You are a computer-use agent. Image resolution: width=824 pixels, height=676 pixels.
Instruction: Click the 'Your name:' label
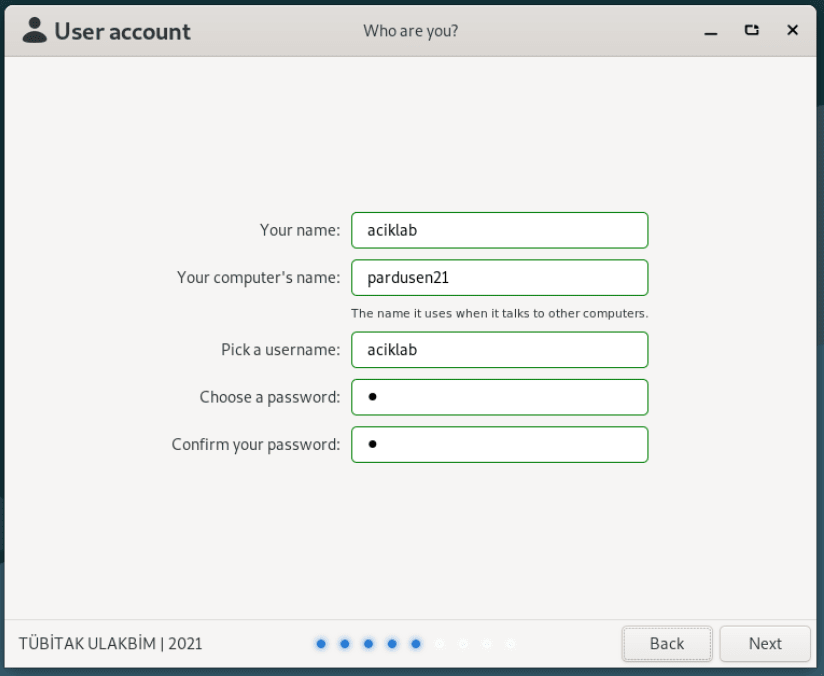tap(300, 230)
